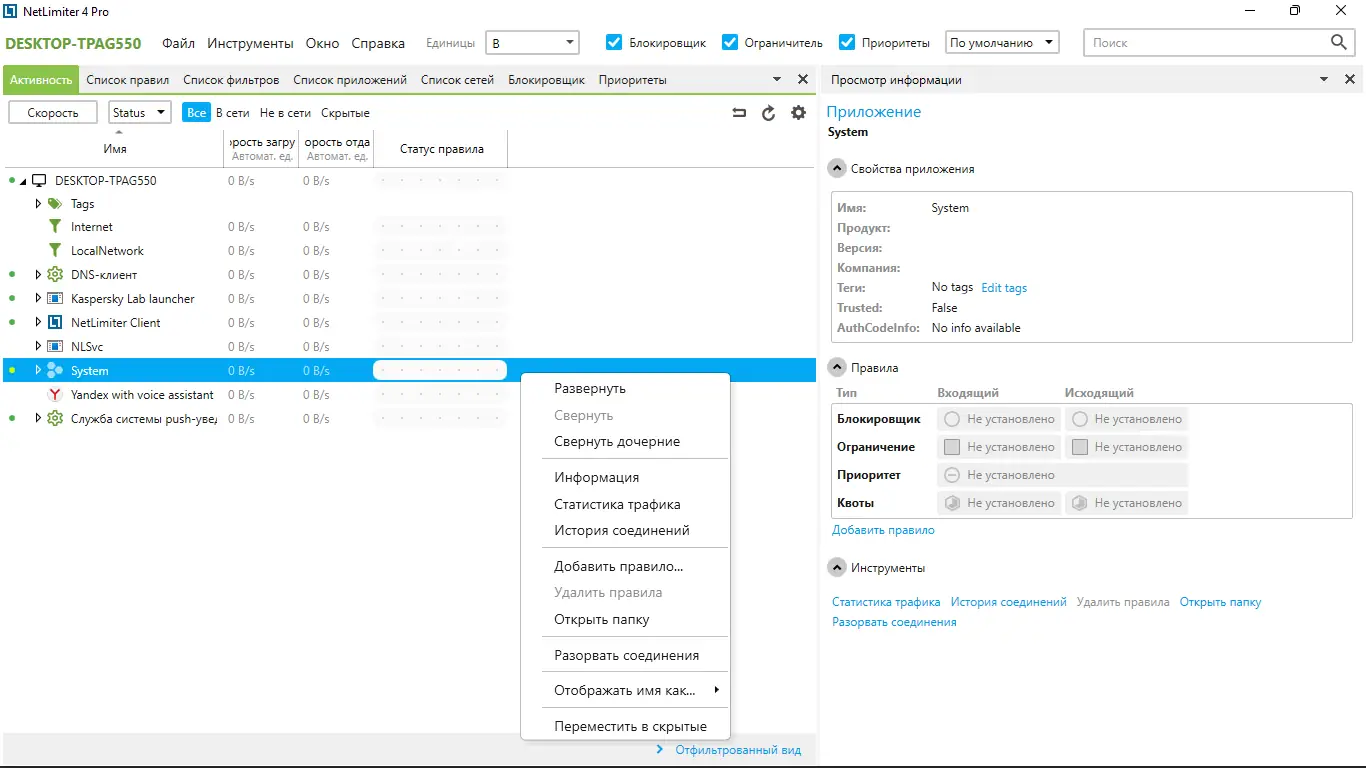1366x768 pixels.
Task: Select the NetLimiter Client application icon
Action: click(55, 322)
